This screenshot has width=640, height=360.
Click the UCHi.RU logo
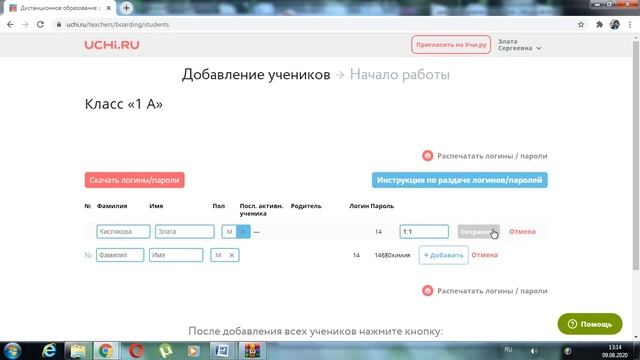112,45
